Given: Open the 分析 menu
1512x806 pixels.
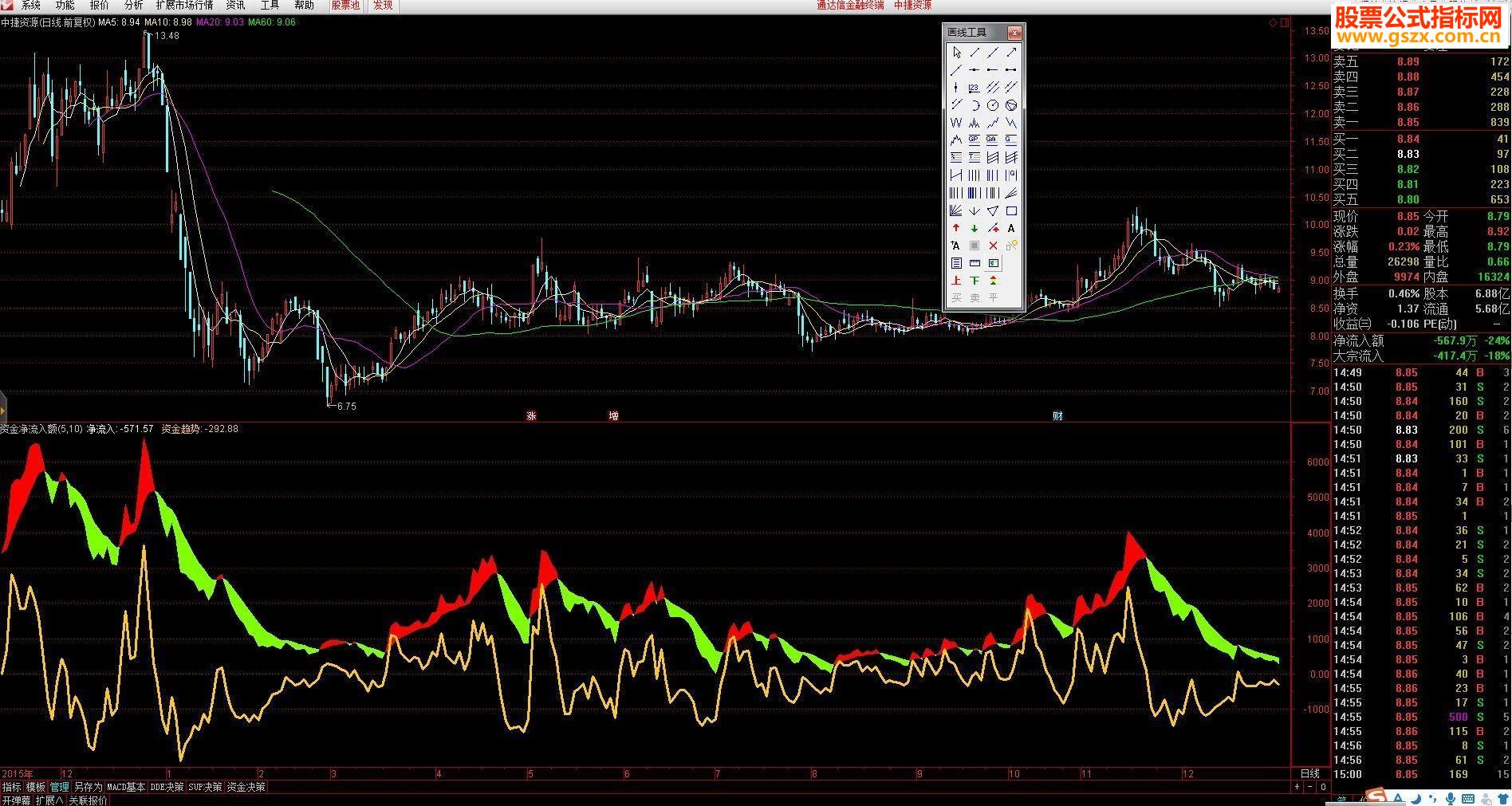Looking at the screenshot, I should (x=133, y=6).
